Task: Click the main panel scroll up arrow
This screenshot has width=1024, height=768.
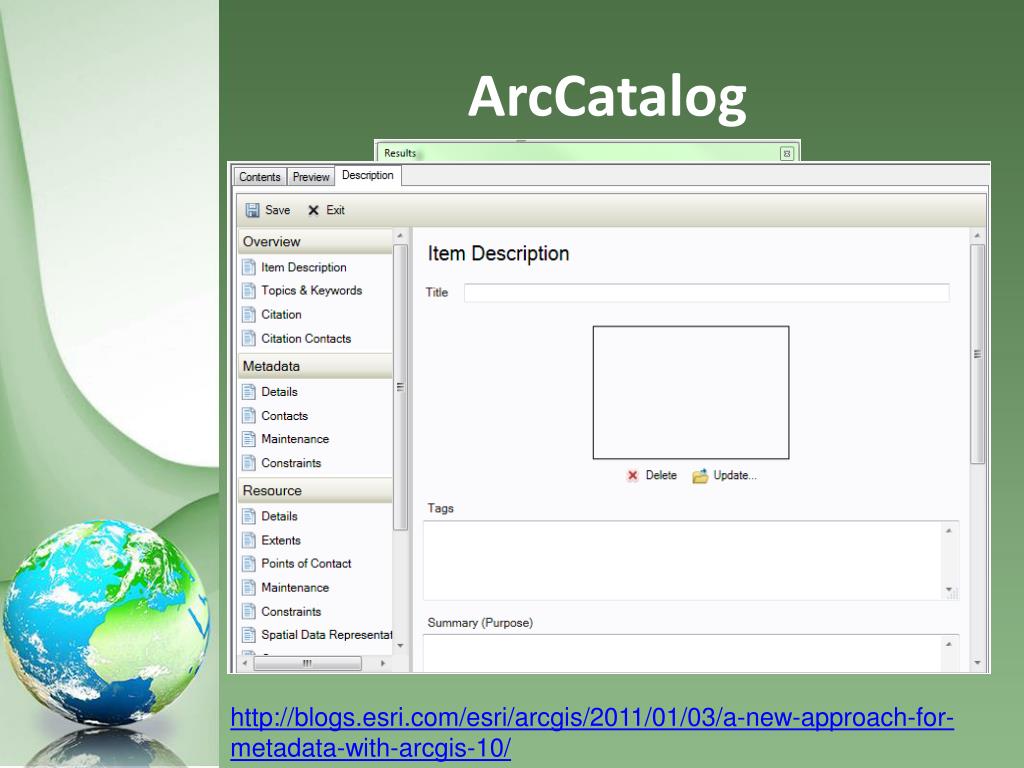Action: tap(977, 236)
